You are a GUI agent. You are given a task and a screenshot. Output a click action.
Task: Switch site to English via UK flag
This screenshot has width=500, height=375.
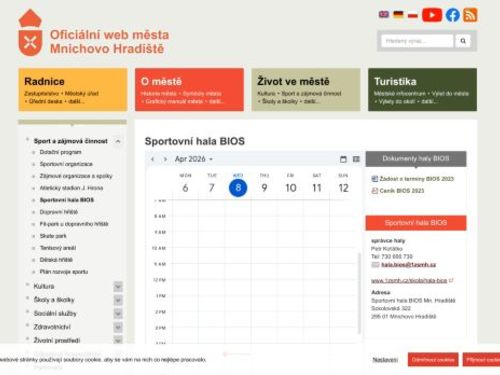[x=384, y=14]
